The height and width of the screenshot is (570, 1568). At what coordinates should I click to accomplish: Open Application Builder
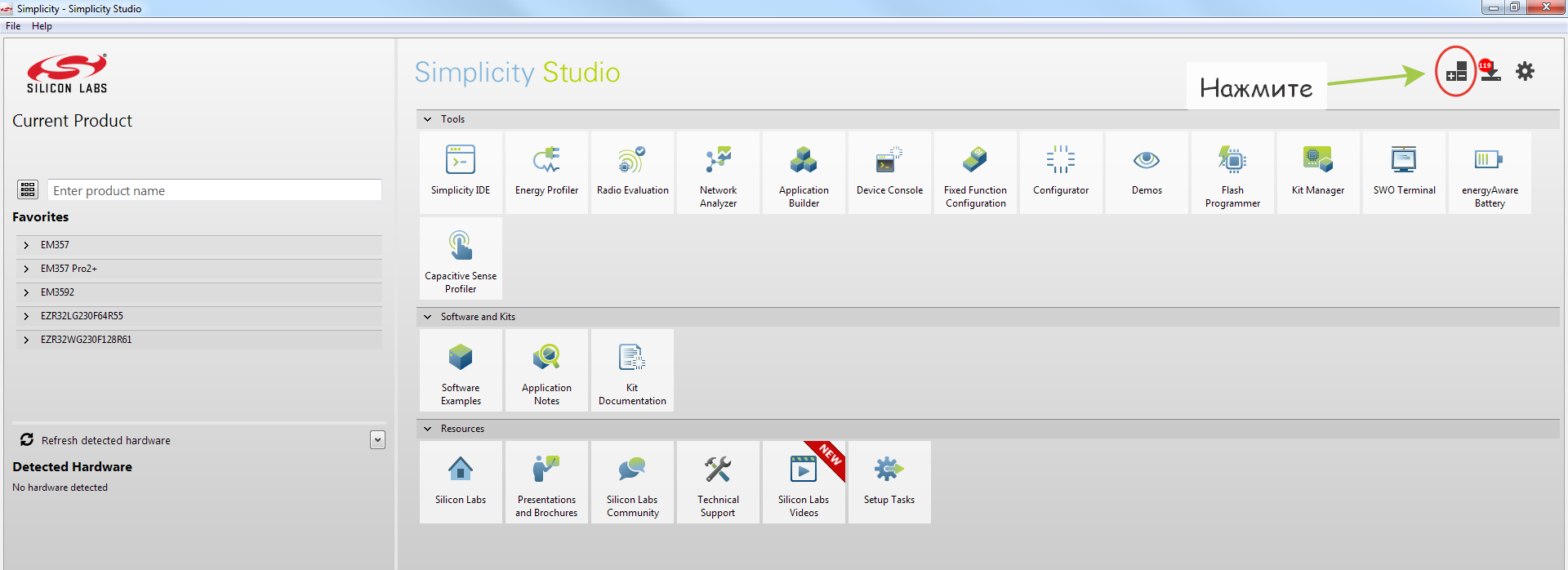click(804, 172)
